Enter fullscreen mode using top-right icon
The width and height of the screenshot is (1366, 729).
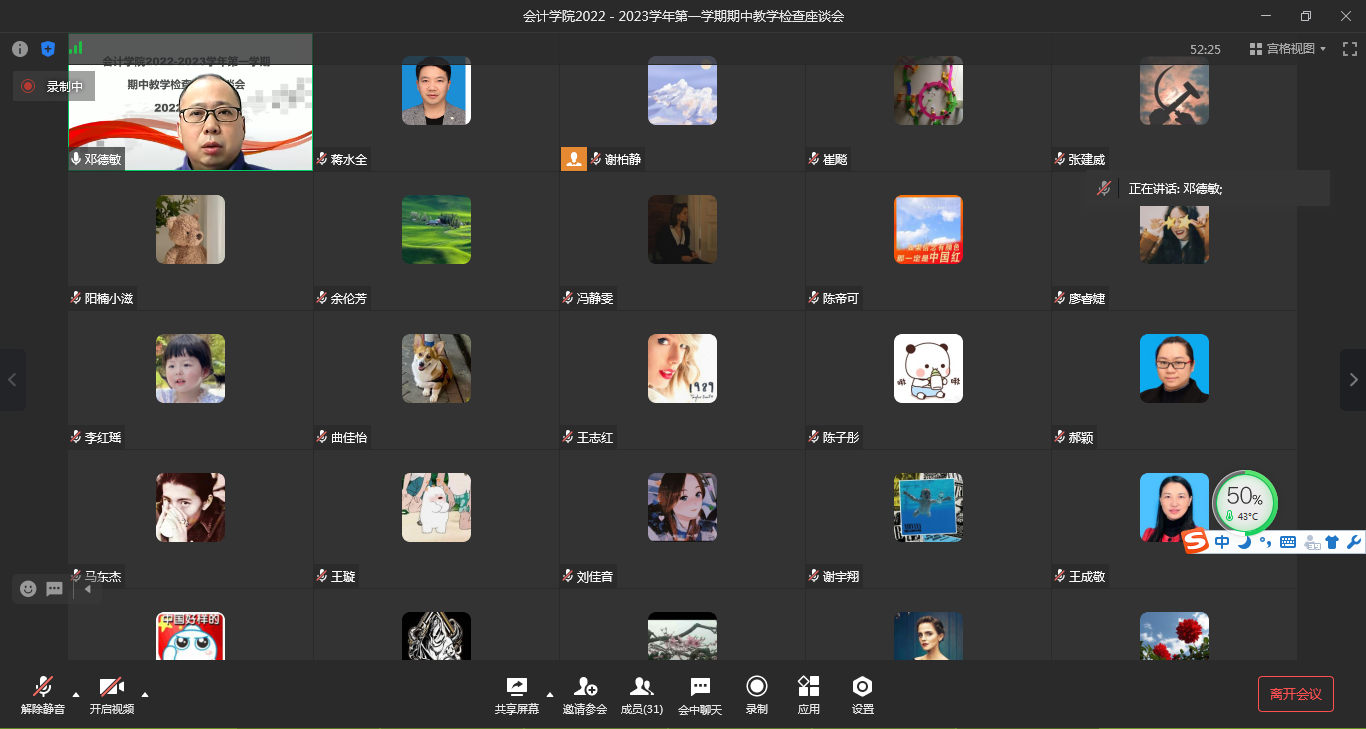[x=1349, y=48]
